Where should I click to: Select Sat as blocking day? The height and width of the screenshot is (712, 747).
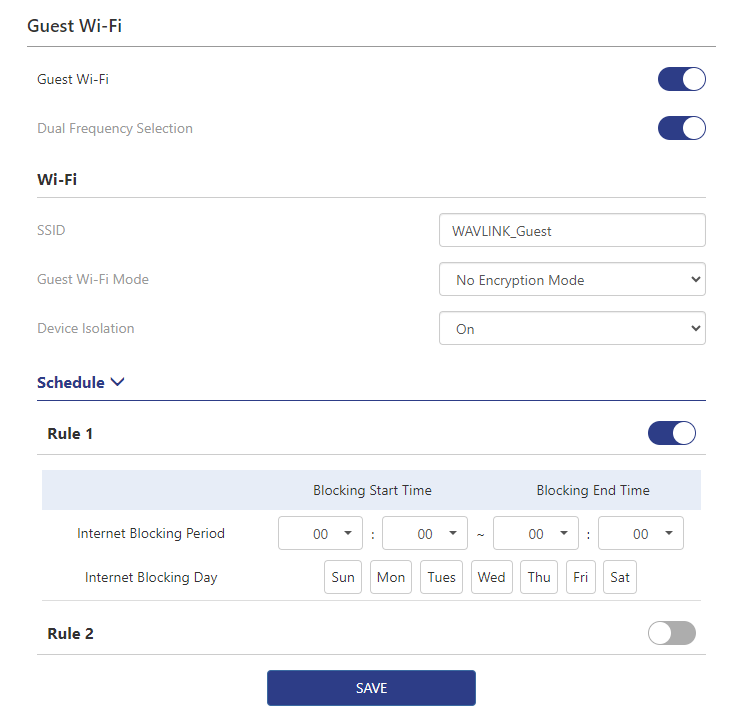pyautogui.click(x=620, y=578)
